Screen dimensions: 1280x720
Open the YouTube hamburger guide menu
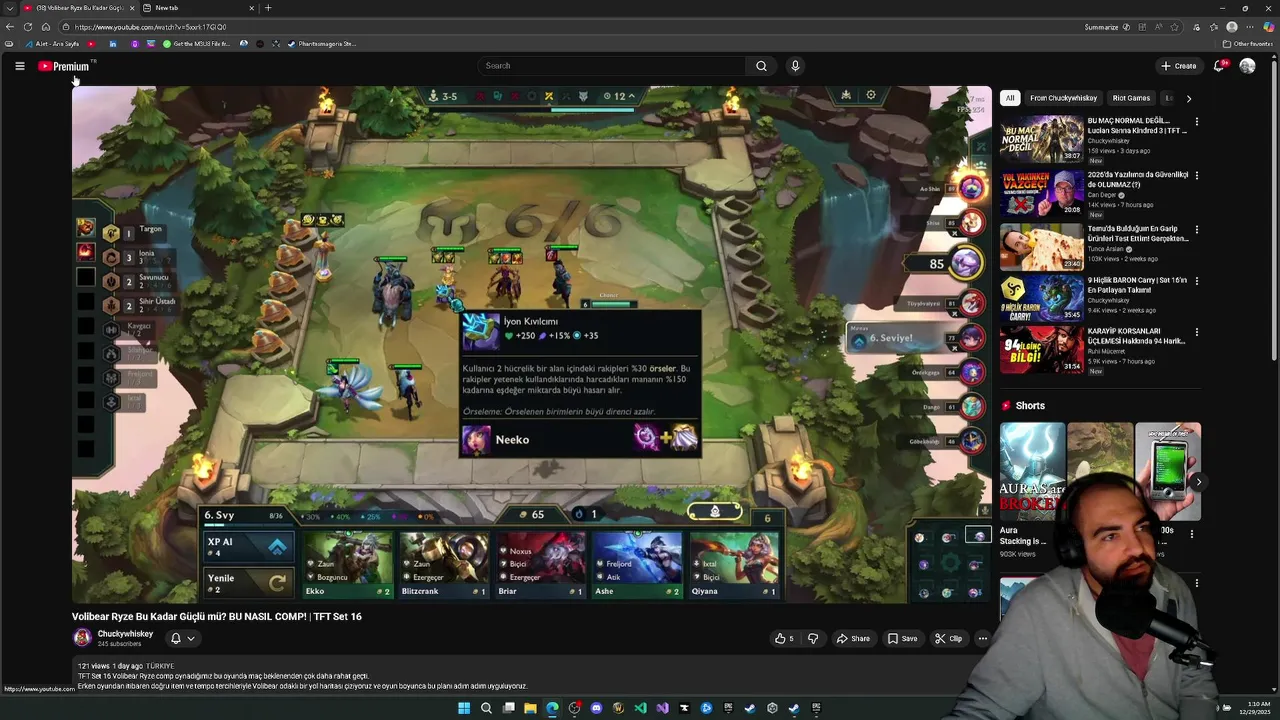(x=19, y=66)
